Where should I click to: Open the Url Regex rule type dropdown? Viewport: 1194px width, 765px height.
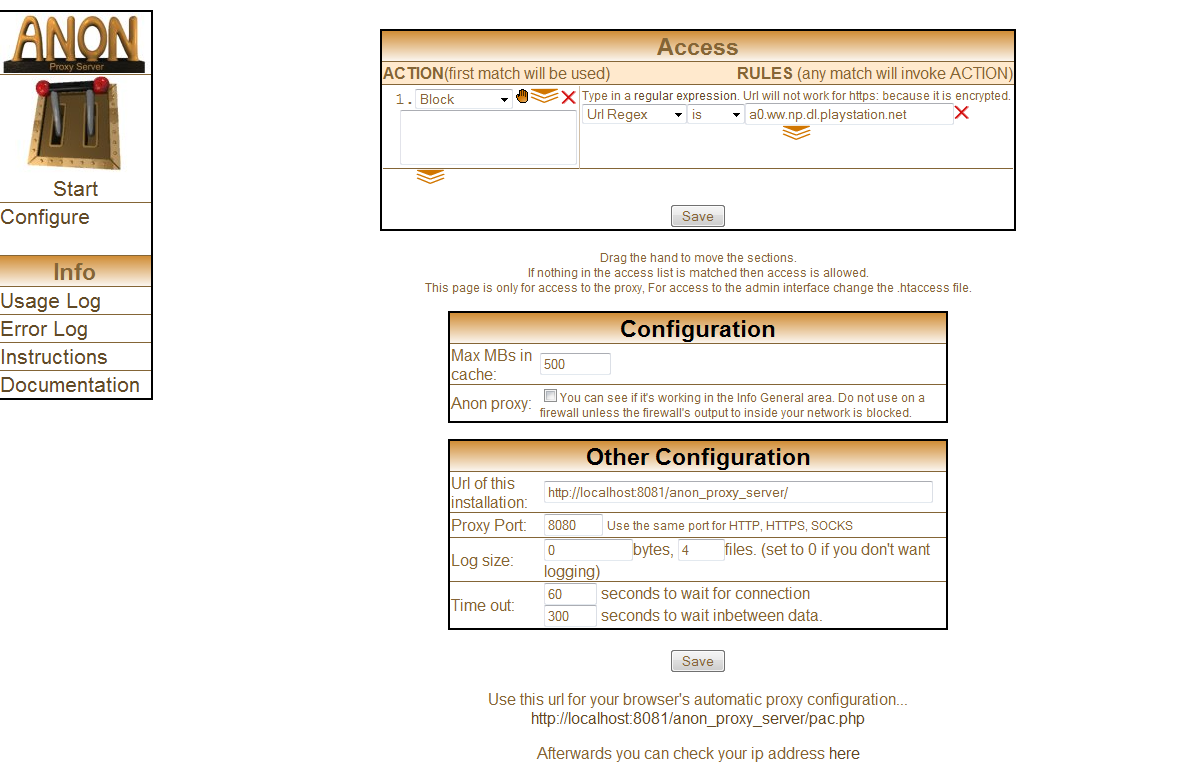coord(634,114)
